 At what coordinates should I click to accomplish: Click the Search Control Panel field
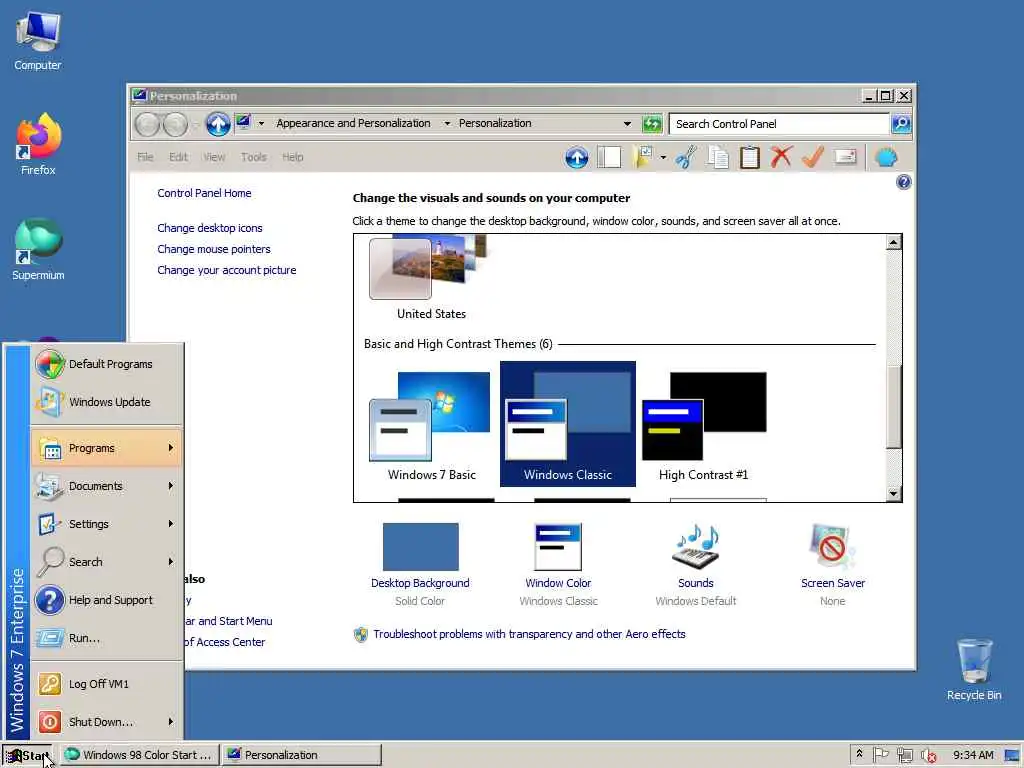778,123
